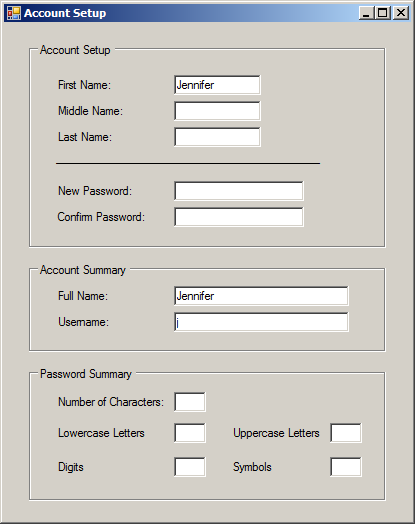Focus the Confirm Password text box
The height and width of the screenshot is (524, 415).
[x=239, y=217]
